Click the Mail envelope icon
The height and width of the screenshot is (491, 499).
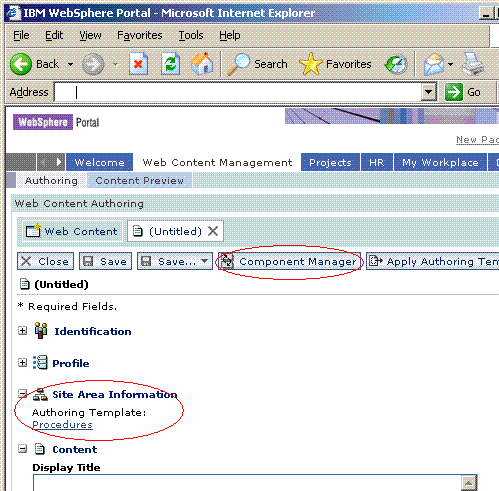click(434, 64)
